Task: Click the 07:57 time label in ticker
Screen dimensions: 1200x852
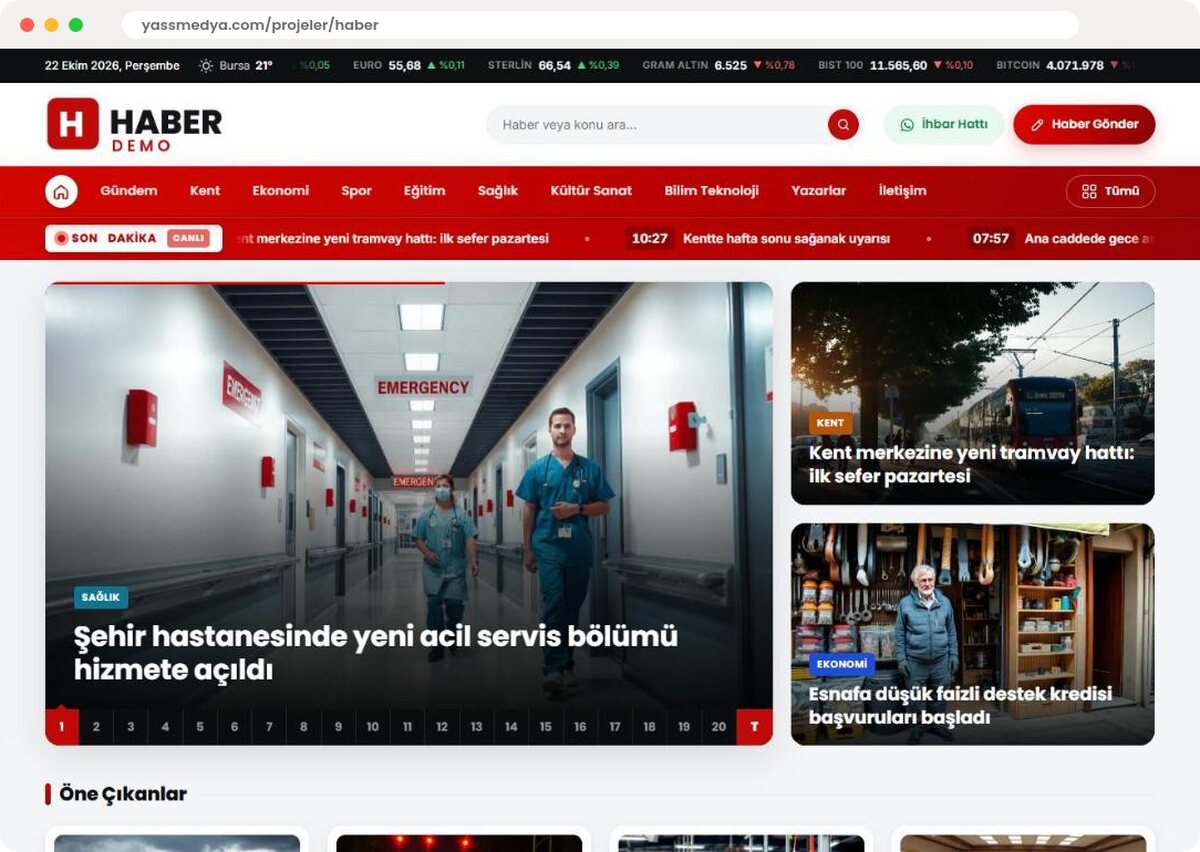Action: 990,239
